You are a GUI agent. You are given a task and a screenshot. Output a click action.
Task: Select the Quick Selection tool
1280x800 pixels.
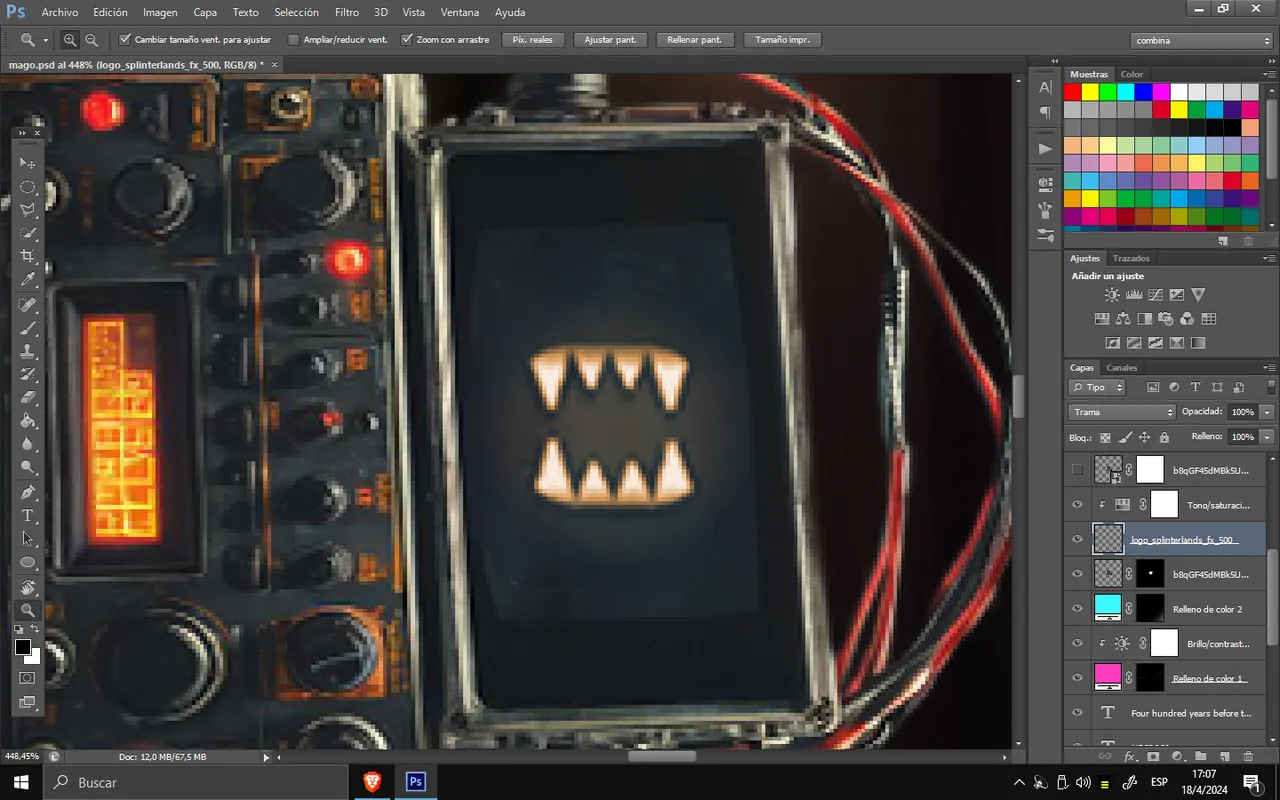(x=28, y=233)
